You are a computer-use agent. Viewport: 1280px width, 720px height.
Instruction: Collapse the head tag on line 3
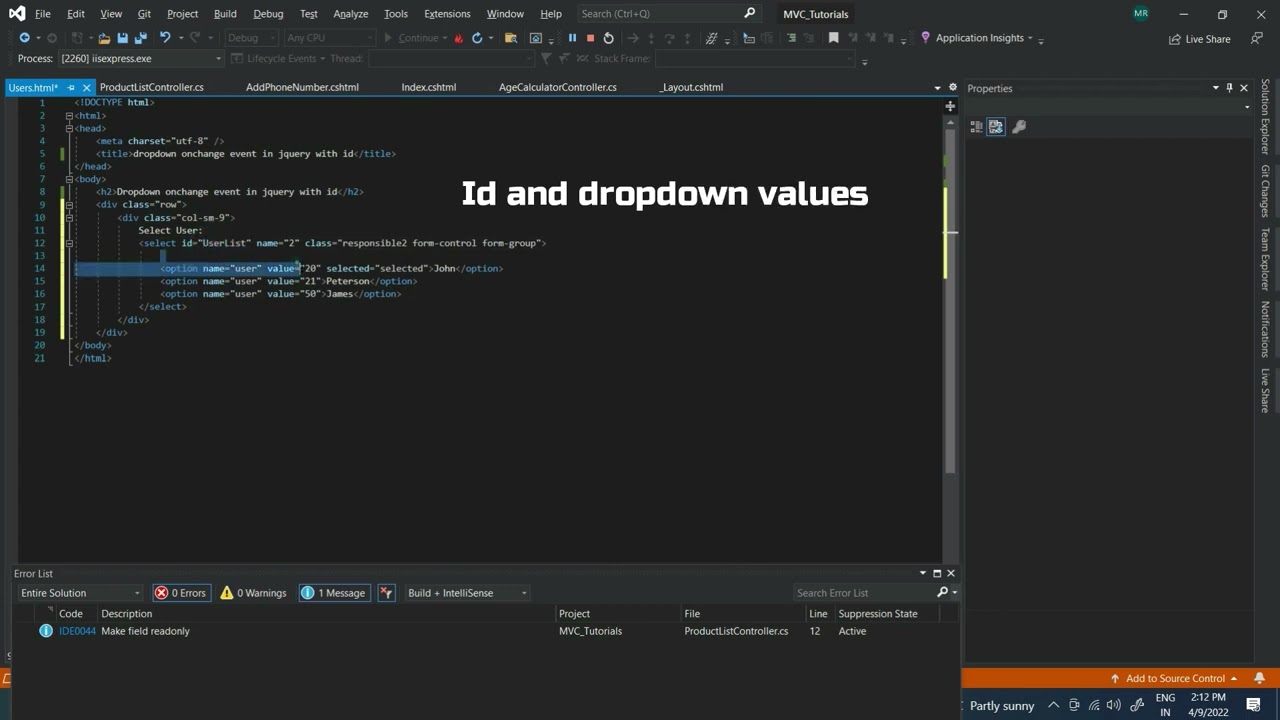click(x=69, y=128)
